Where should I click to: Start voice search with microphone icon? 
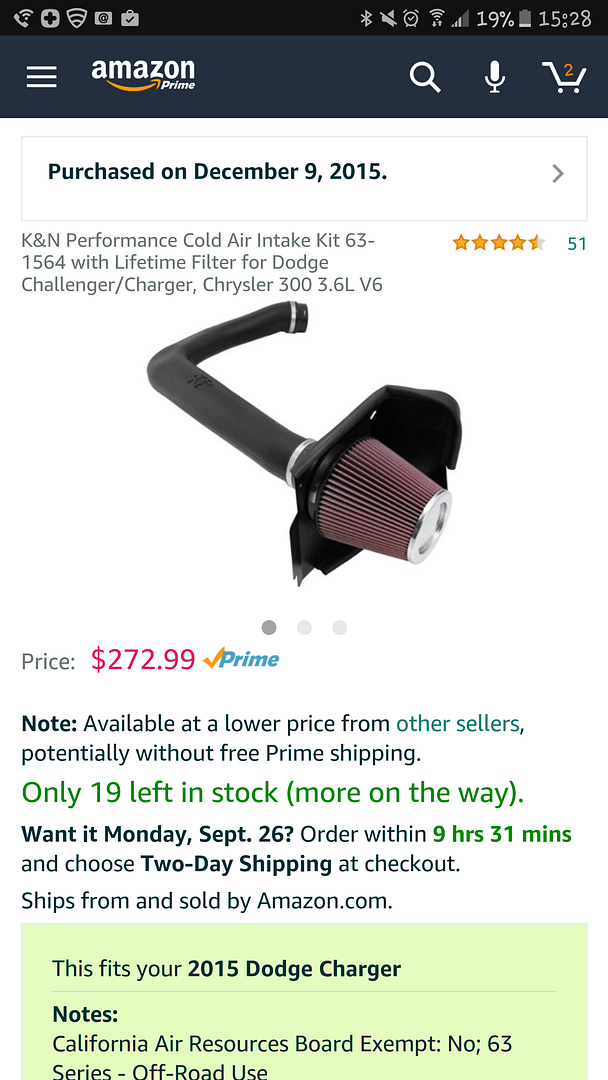pos(494,76)
